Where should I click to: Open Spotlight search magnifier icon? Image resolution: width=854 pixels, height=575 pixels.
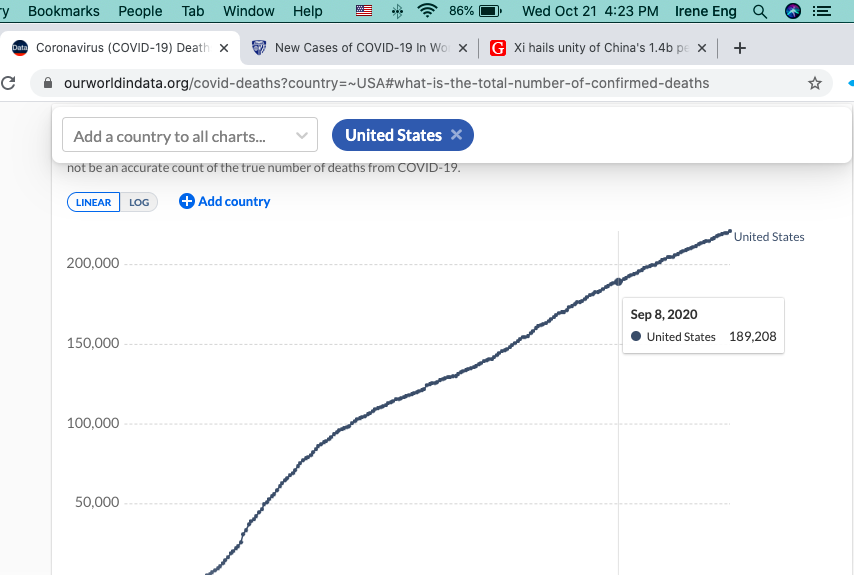[x=760, y=11]
